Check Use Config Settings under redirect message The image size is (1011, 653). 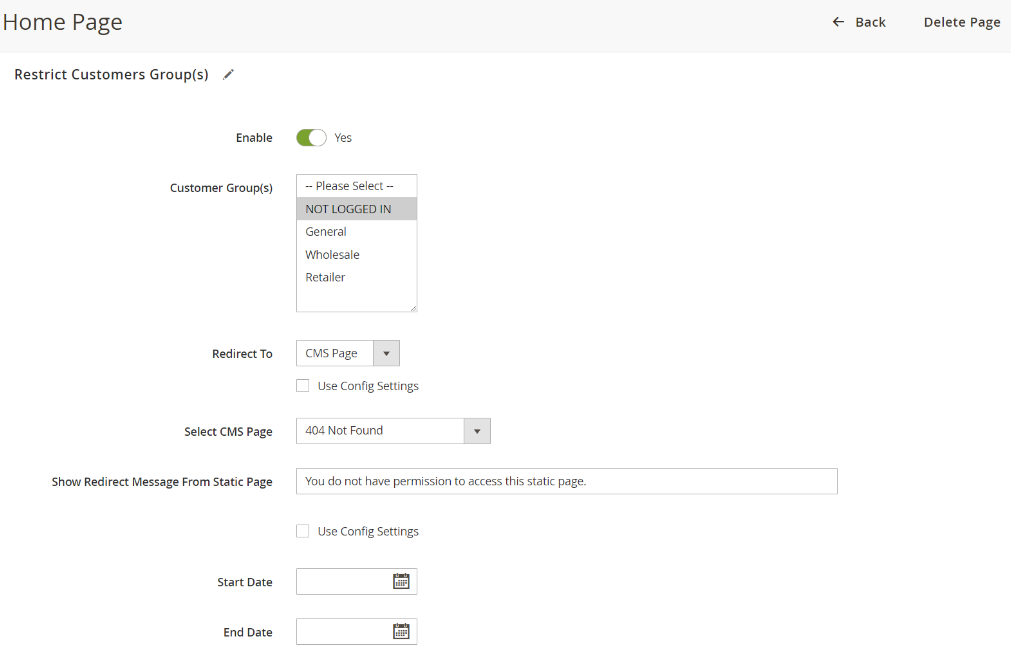point(303,531)
